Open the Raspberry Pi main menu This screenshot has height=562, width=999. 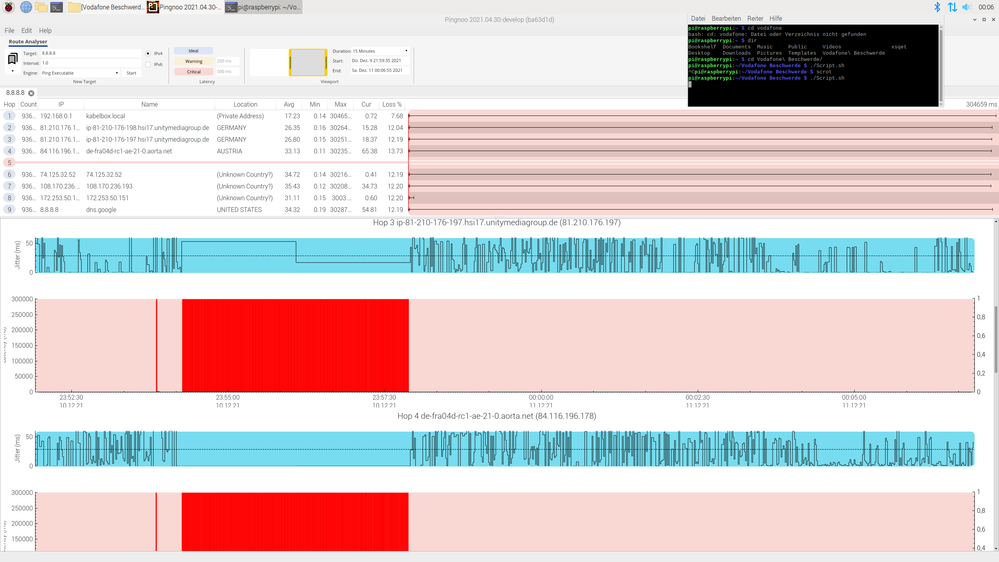(9, 7)
